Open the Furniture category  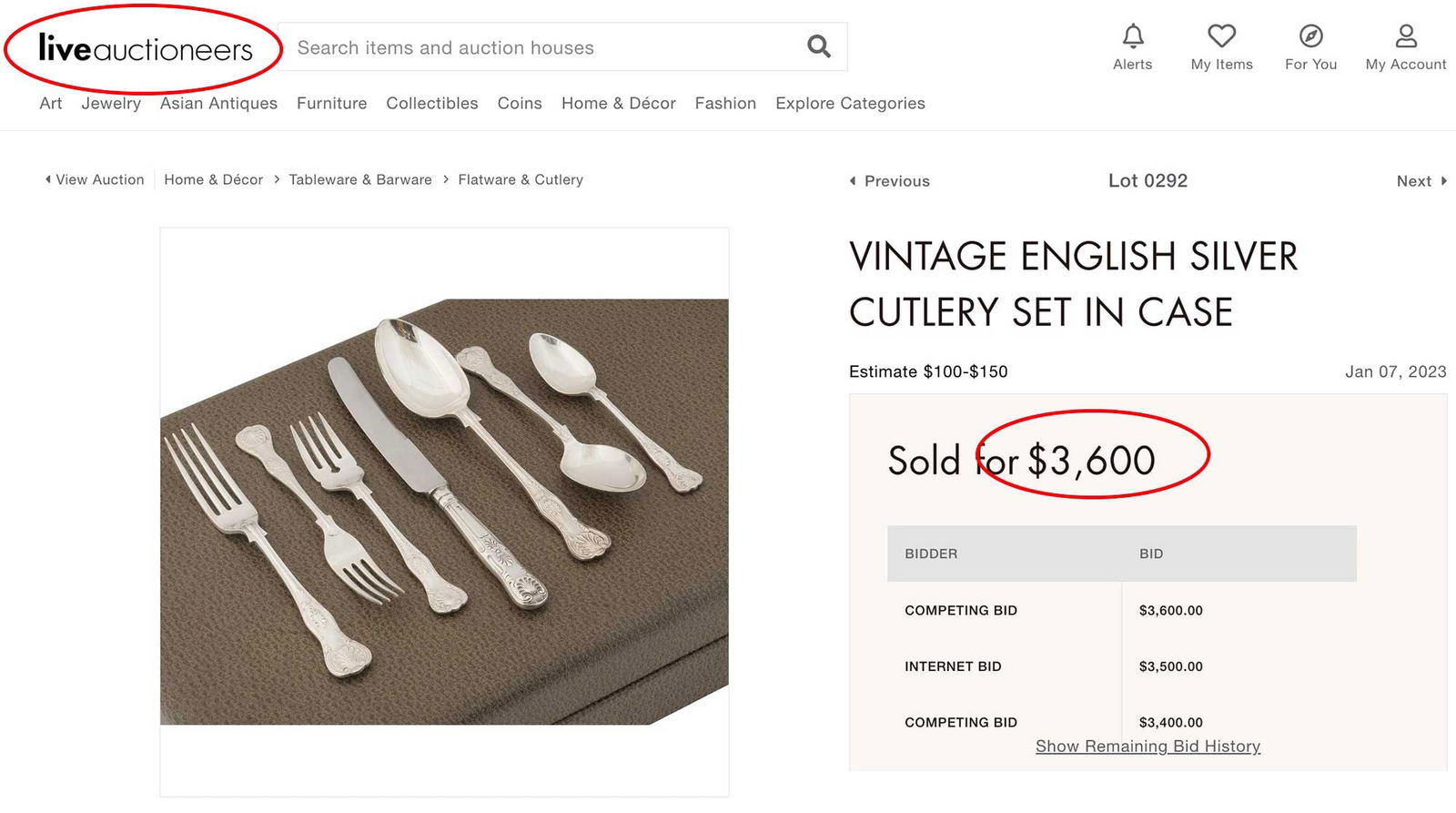pos(331,103)
